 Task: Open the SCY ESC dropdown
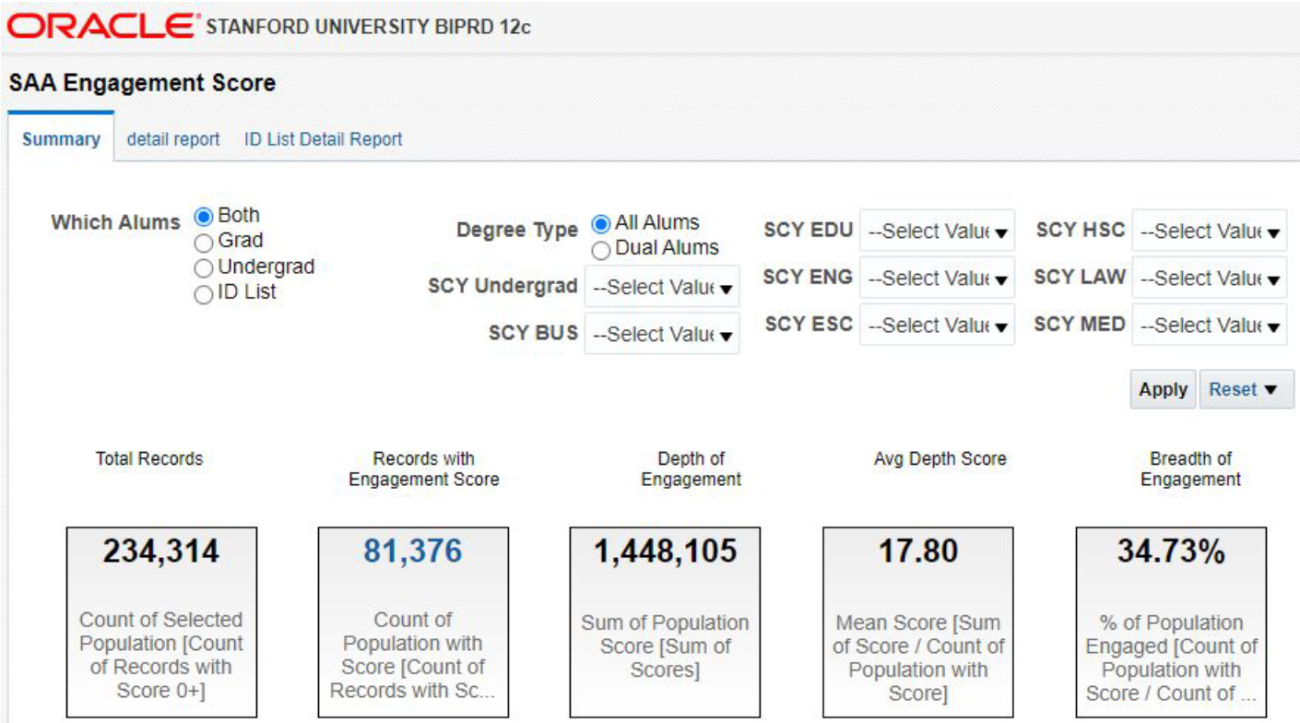pos(937,325)
